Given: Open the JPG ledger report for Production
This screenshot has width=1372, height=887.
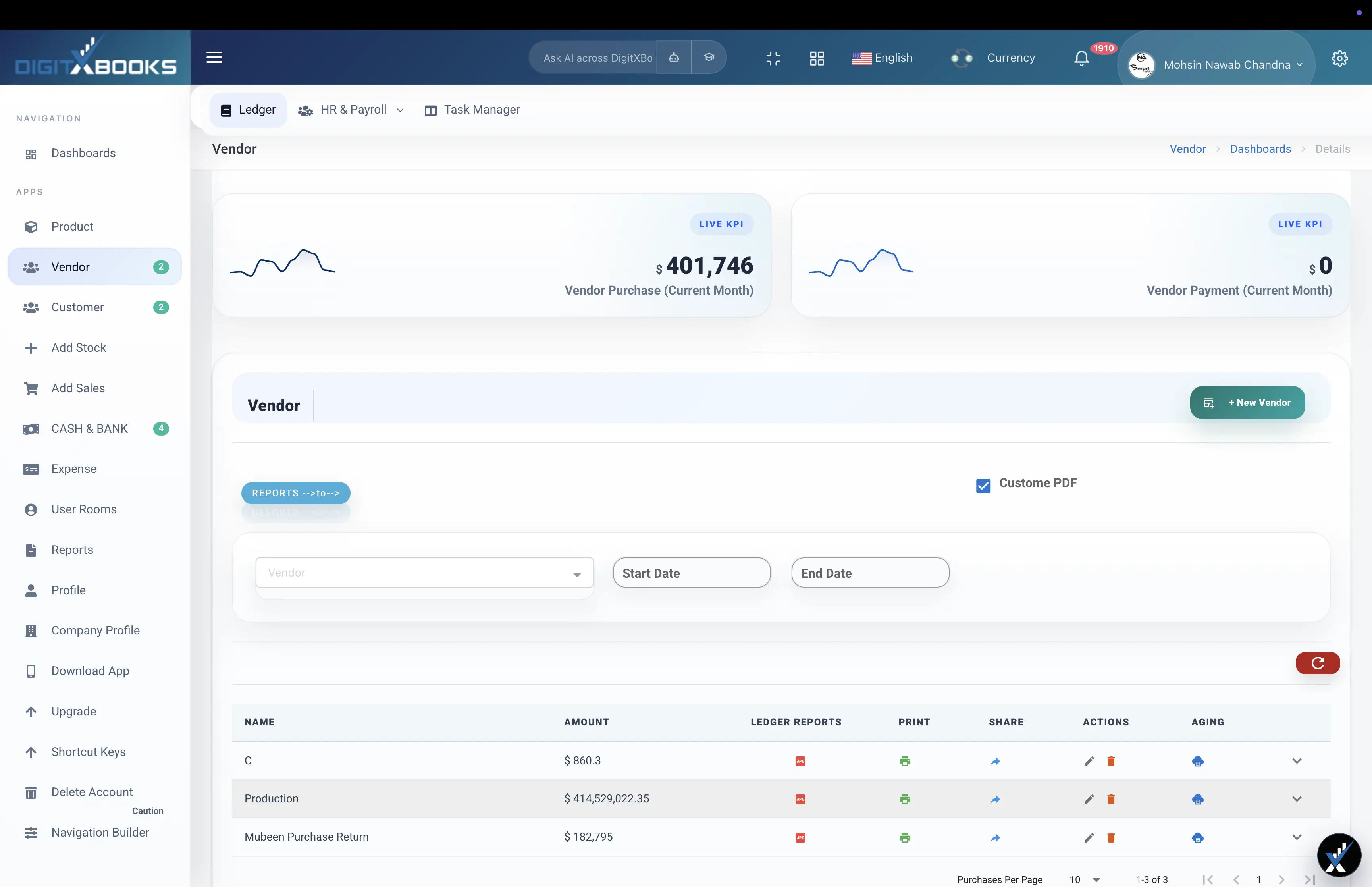Looking at the screenshot, I should coord(800,799).
